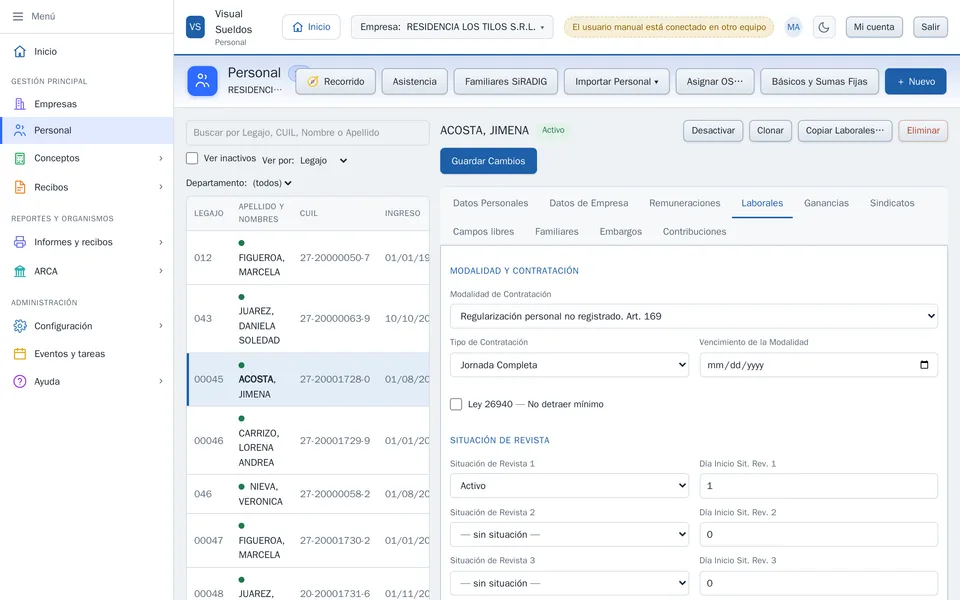Open the Modalidad de Contratación dropdown

coord(694,317)
